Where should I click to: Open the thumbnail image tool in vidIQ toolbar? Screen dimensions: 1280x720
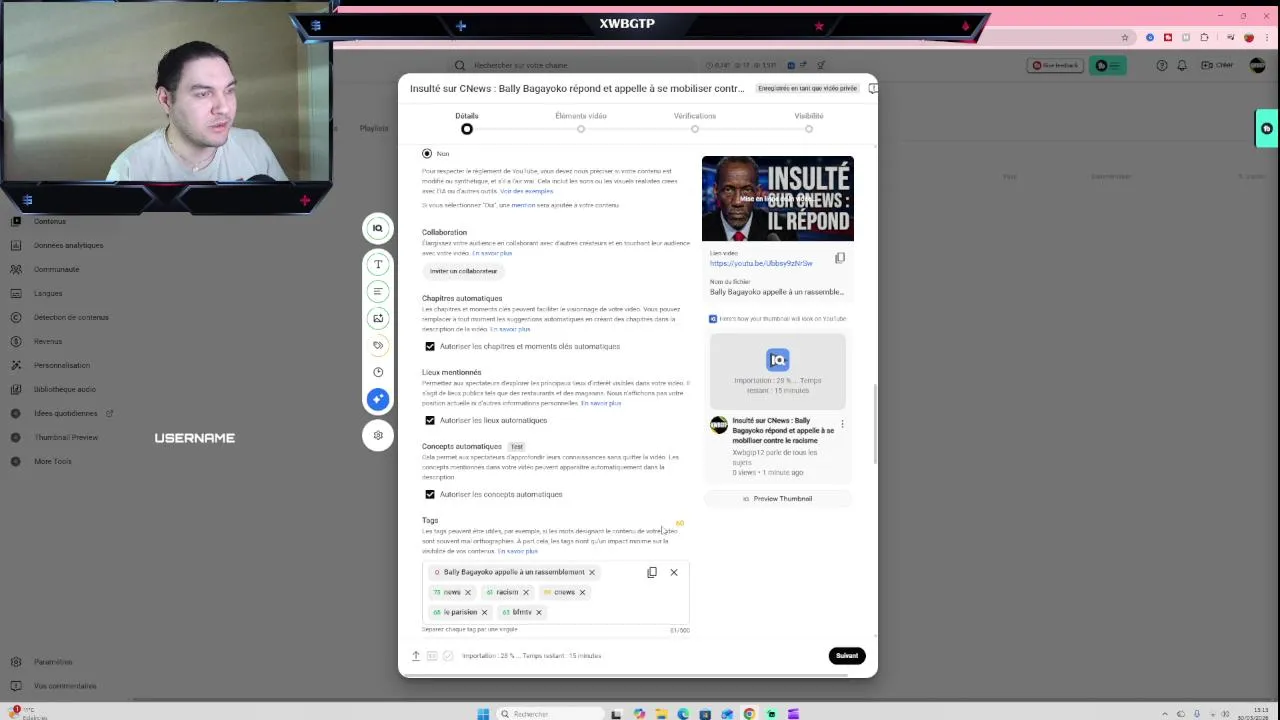pos(378,318)
